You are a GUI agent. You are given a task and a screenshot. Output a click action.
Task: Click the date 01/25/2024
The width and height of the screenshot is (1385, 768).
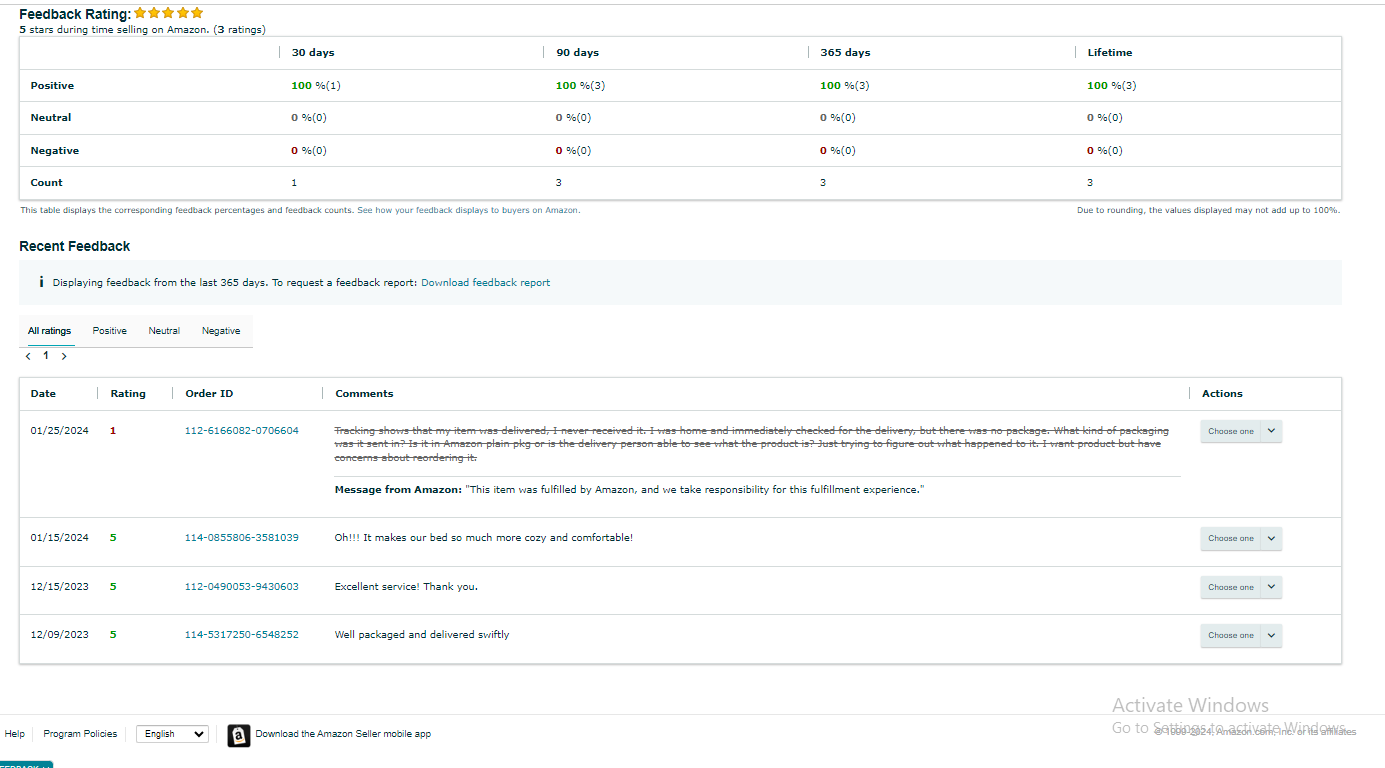60,431
